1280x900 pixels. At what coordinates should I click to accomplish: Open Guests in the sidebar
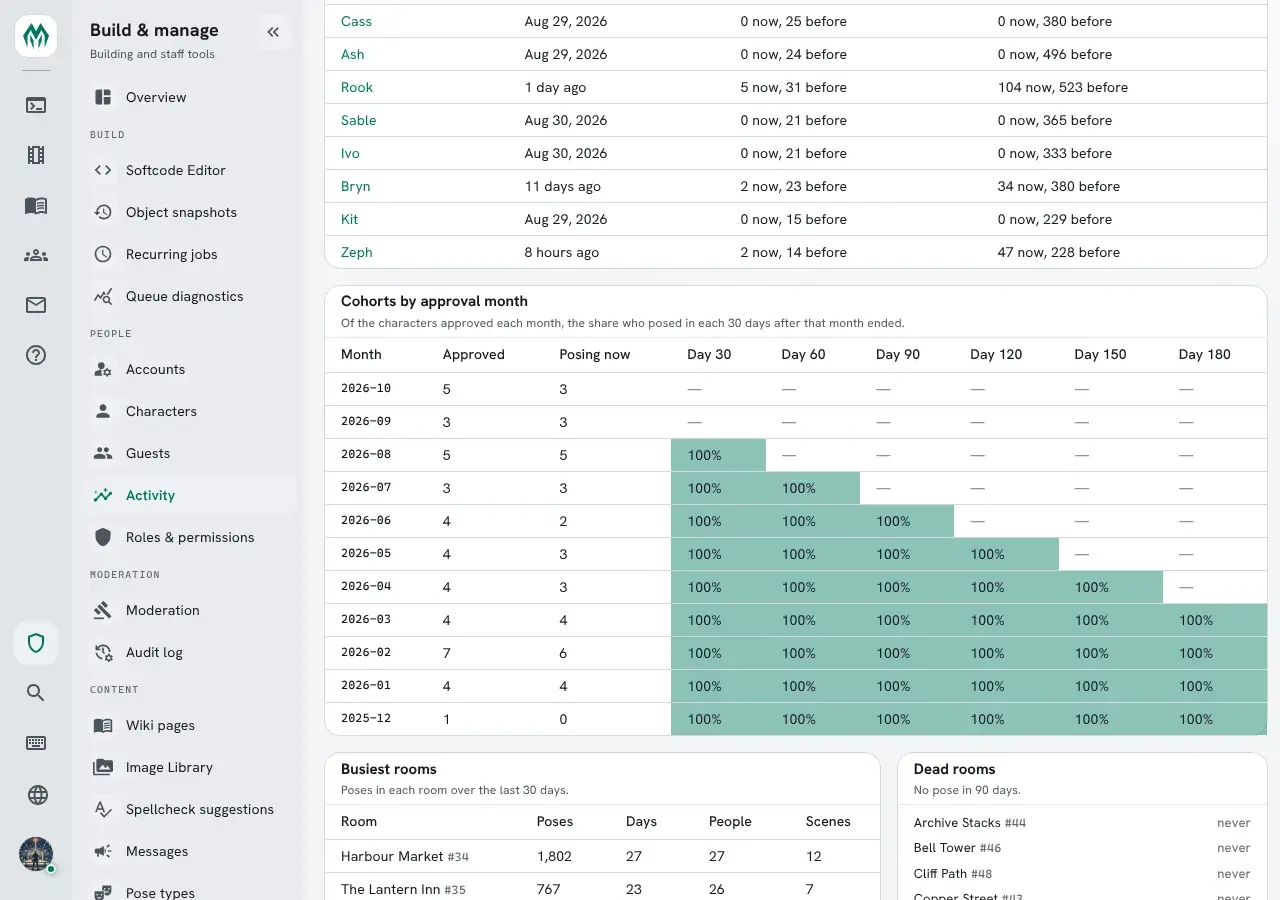pyautogui.click(x=188, y=453)
